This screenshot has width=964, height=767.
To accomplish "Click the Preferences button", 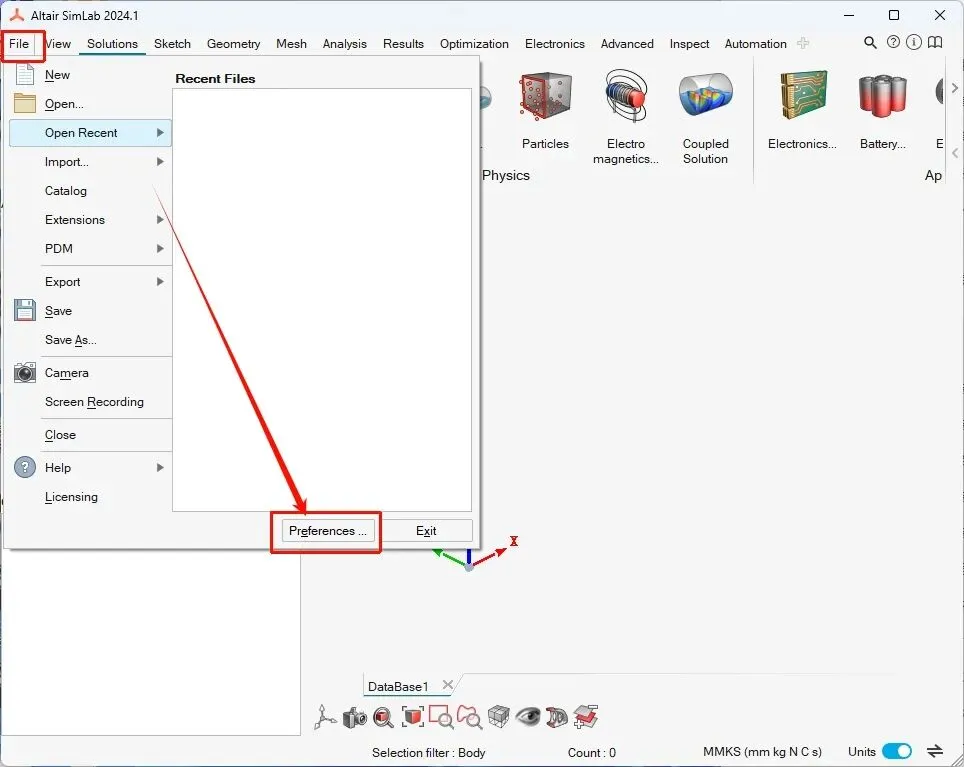I will [x=328, y=530].
